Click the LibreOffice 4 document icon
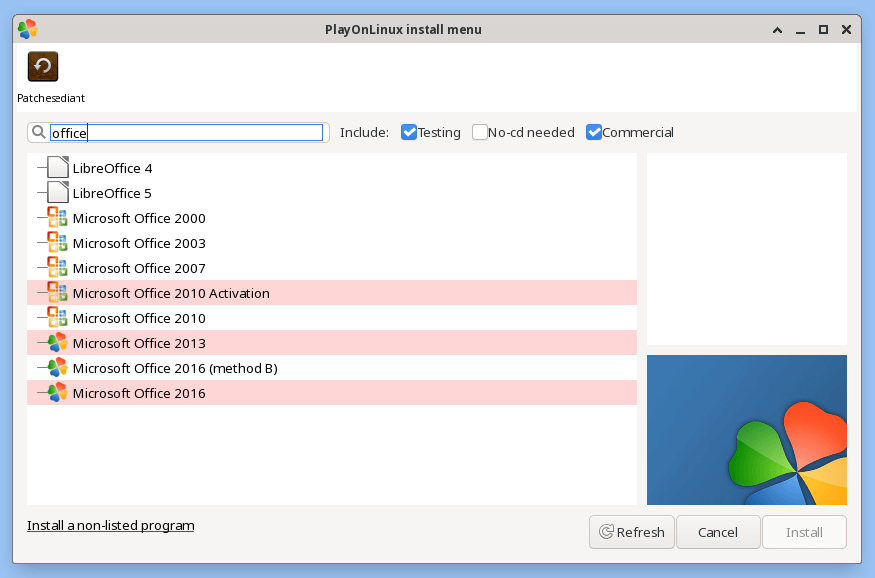This screenshot has height=578, width=875. (57, 167)
